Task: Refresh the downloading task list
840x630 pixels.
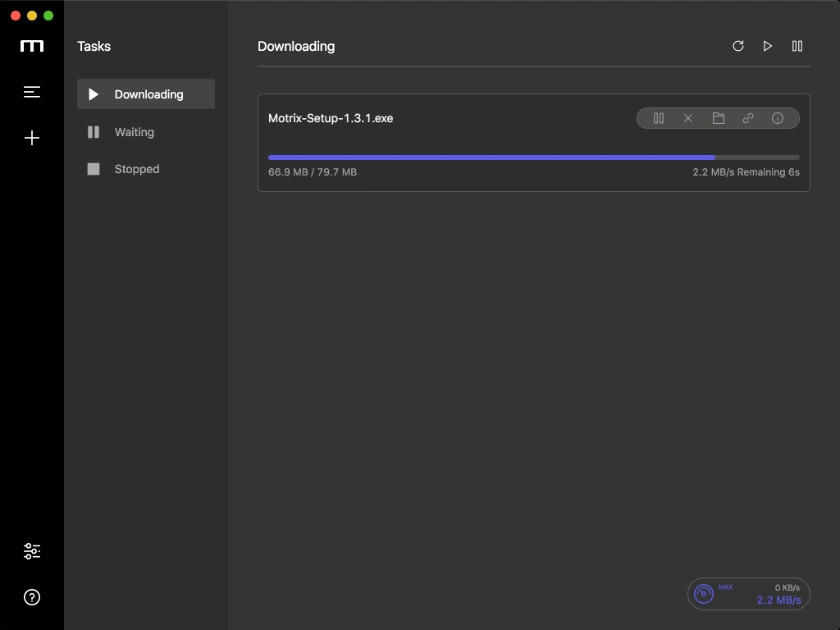Action: click(738, 46)
